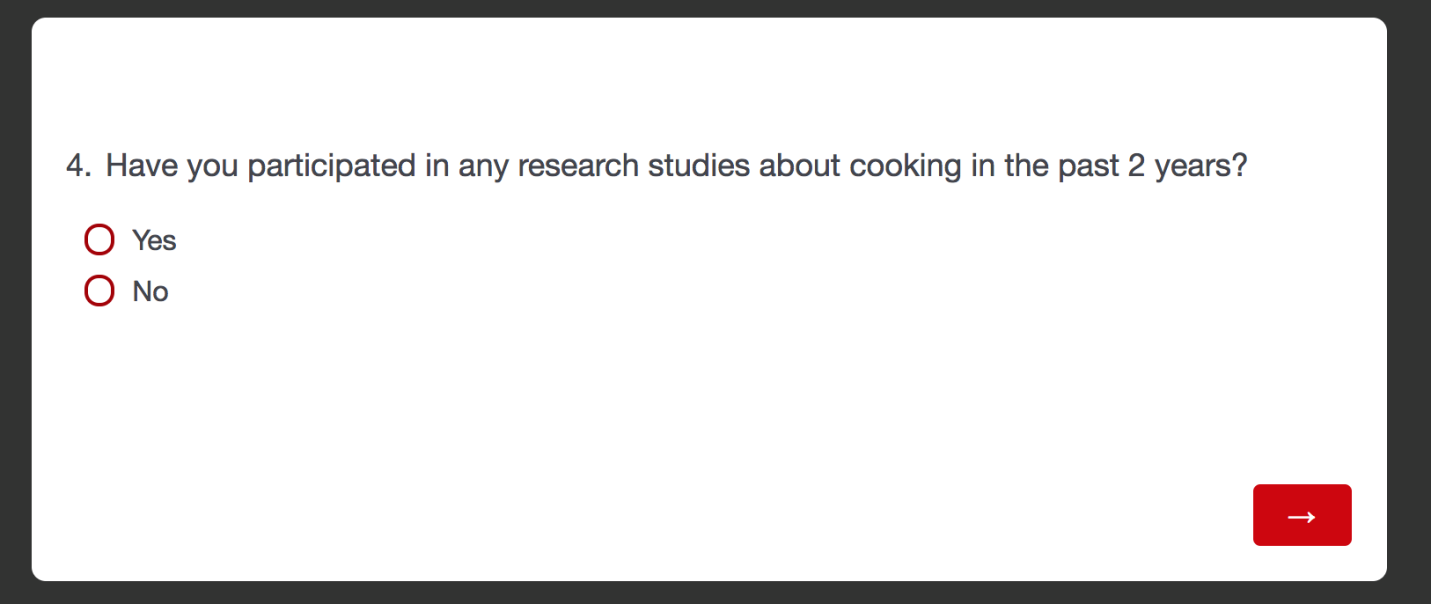Image resolution: width=1431 pixels, height=604 pixels.
Task: Click the "Yes" answer label text
Action: pyautogui.click(x=154, y=240)
